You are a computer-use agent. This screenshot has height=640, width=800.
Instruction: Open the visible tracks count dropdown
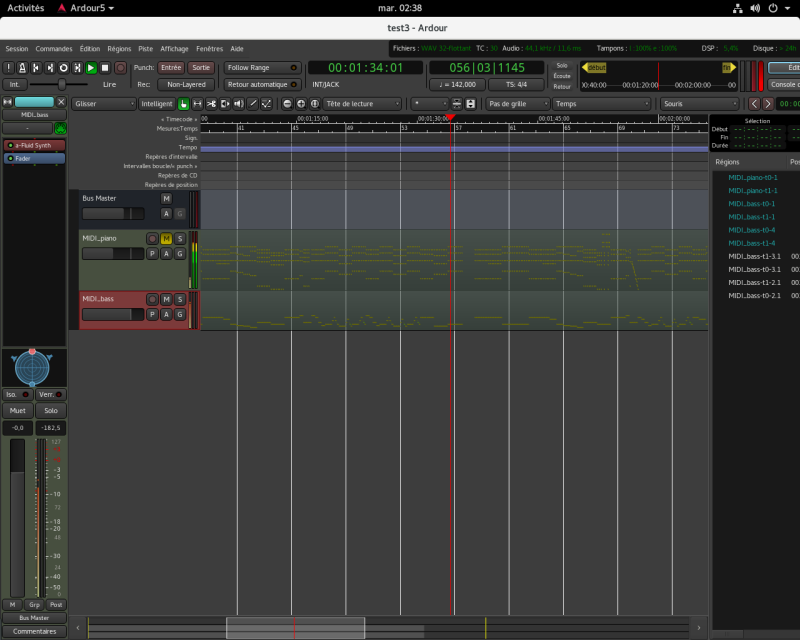click(430, 104)
